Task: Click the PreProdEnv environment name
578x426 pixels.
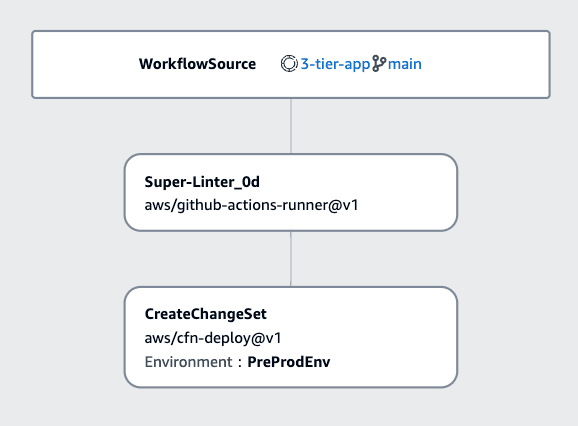Action: pos(289,362)
